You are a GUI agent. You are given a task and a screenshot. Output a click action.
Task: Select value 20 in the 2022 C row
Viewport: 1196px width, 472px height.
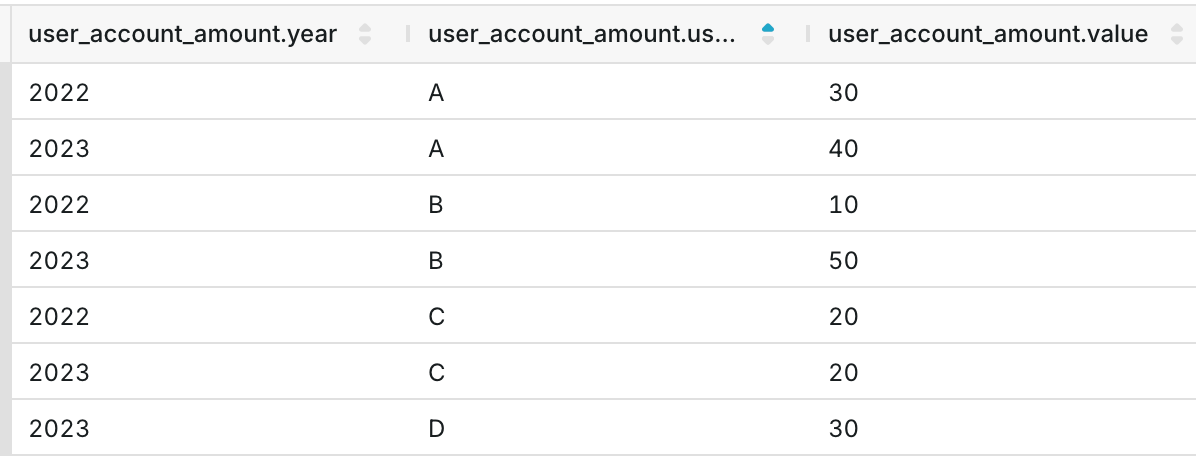tap(844, 317)
